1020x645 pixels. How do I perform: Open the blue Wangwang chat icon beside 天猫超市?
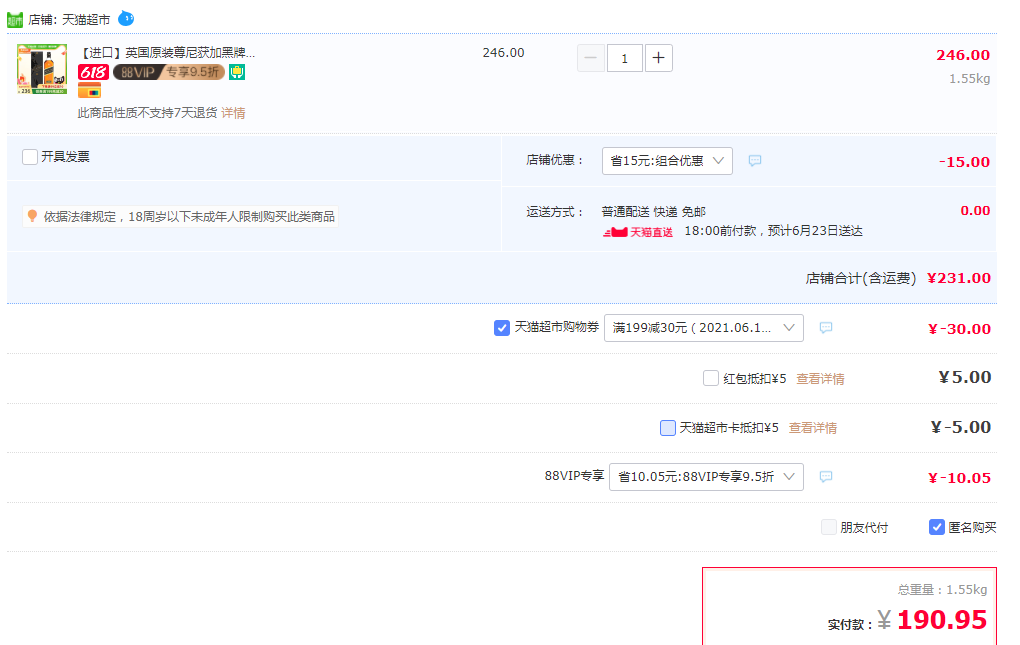coord(126,19)
